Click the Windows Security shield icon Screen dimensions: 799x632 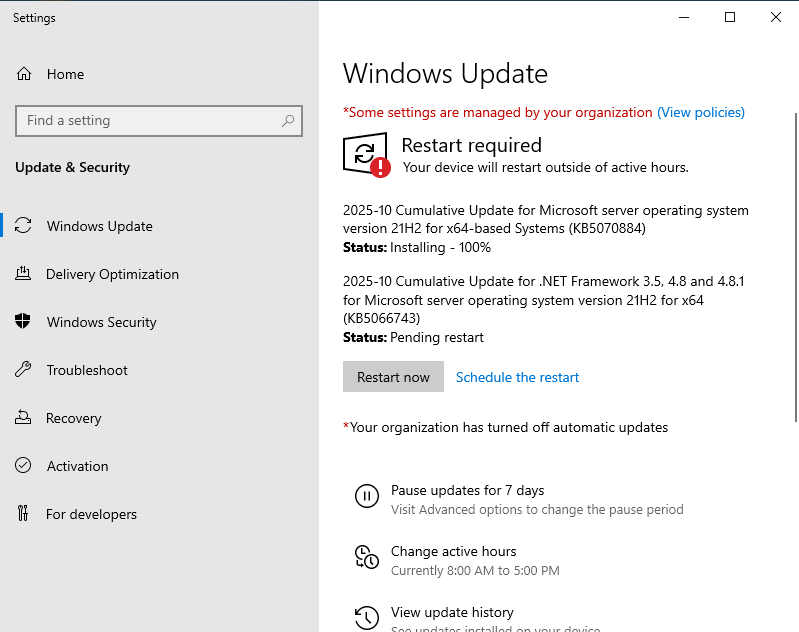coord(22,322)
